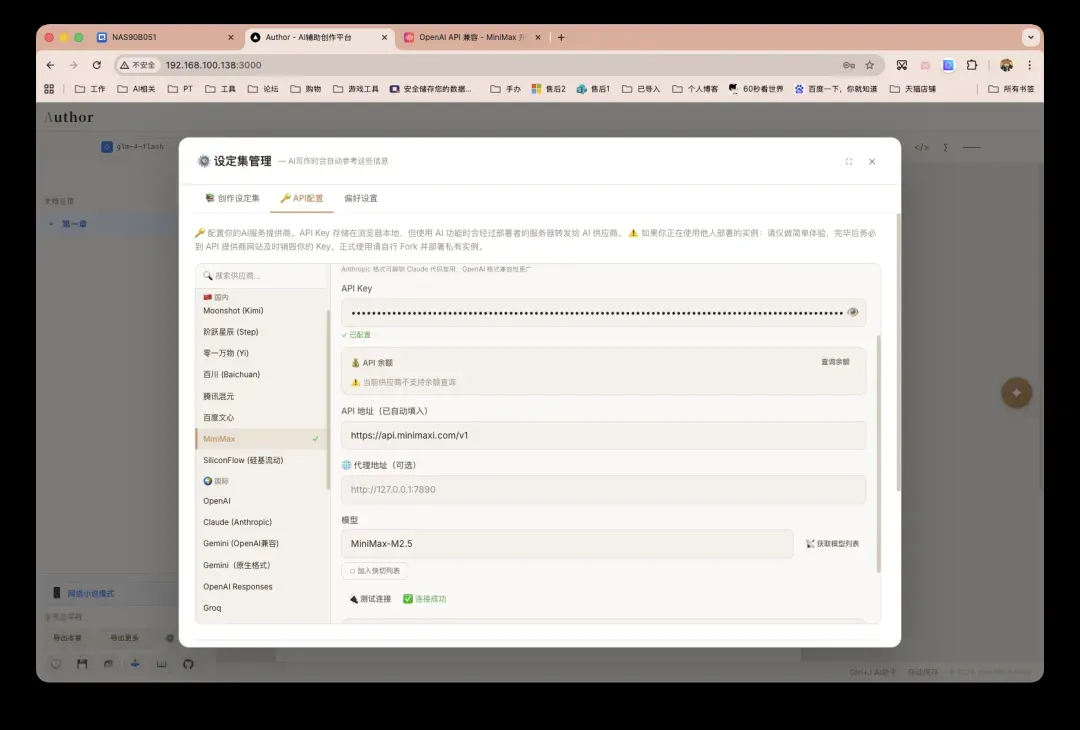This screenshot has width=1080, height=730.
Task: Switch to the 偏好设置 tab
Action: pos(361,198)
